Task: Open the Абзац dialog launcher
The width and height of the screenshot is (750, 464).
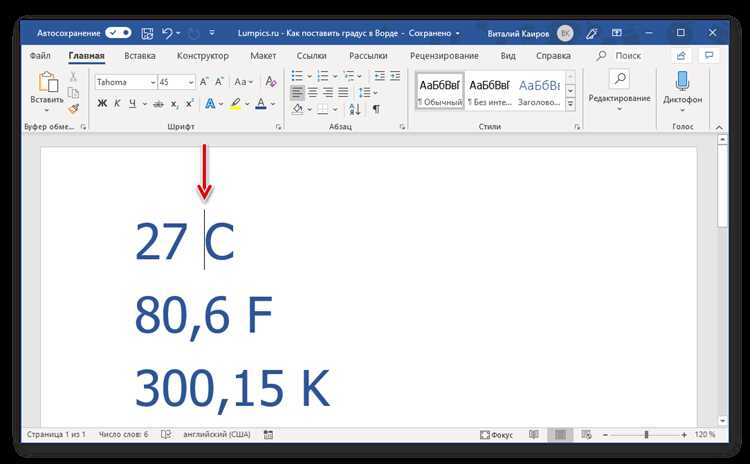Action: pyautogui.click(x=402, y=127)
